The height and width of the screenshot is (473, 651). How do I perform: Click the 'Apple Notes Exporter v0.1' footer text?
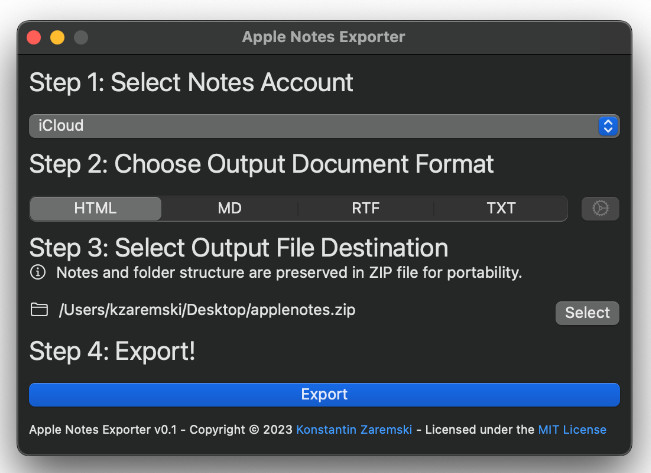click(103, 430)
